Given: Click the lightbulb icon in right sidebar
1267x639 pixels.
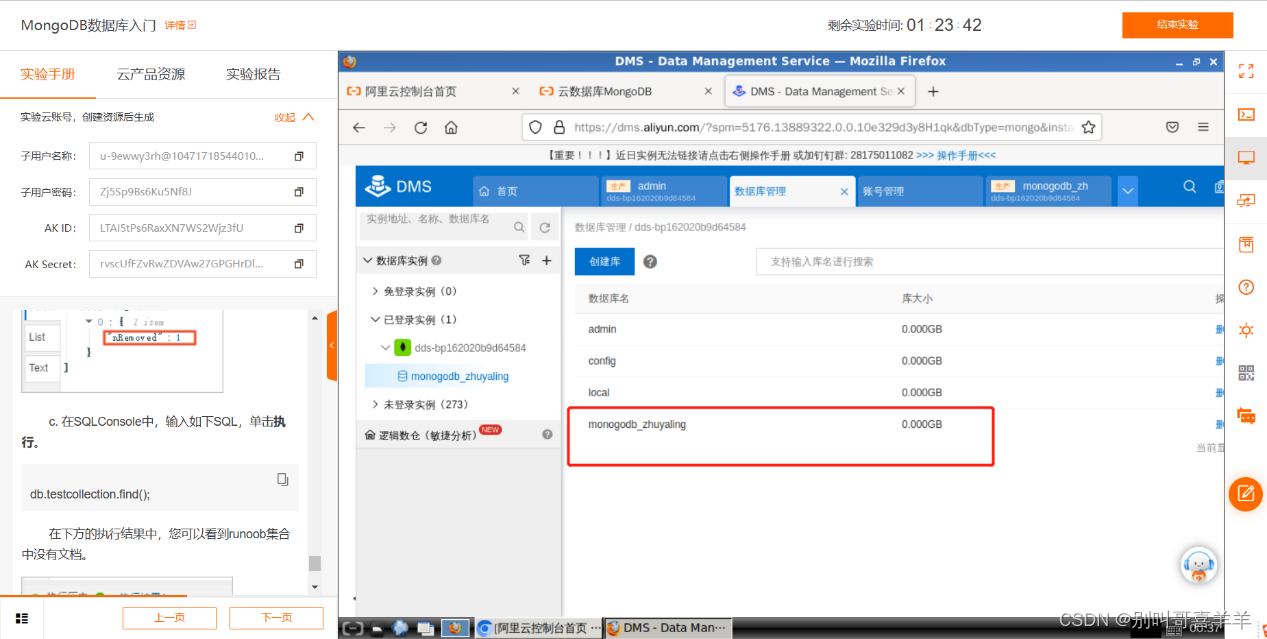Looking at the screenshot, I should tap(1246, 330).
